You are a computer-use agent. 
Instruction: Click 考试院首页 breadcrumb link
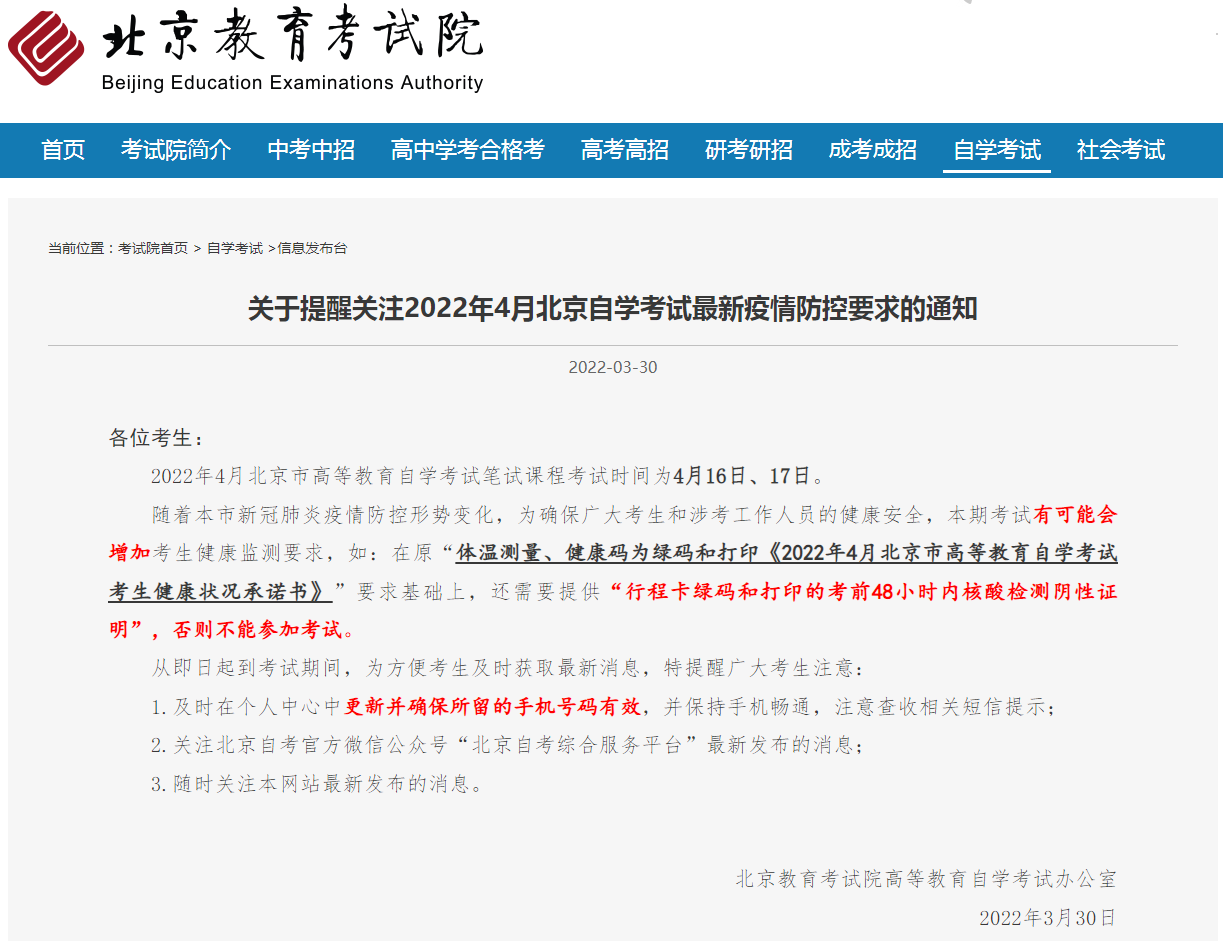[x=153, y=248]
